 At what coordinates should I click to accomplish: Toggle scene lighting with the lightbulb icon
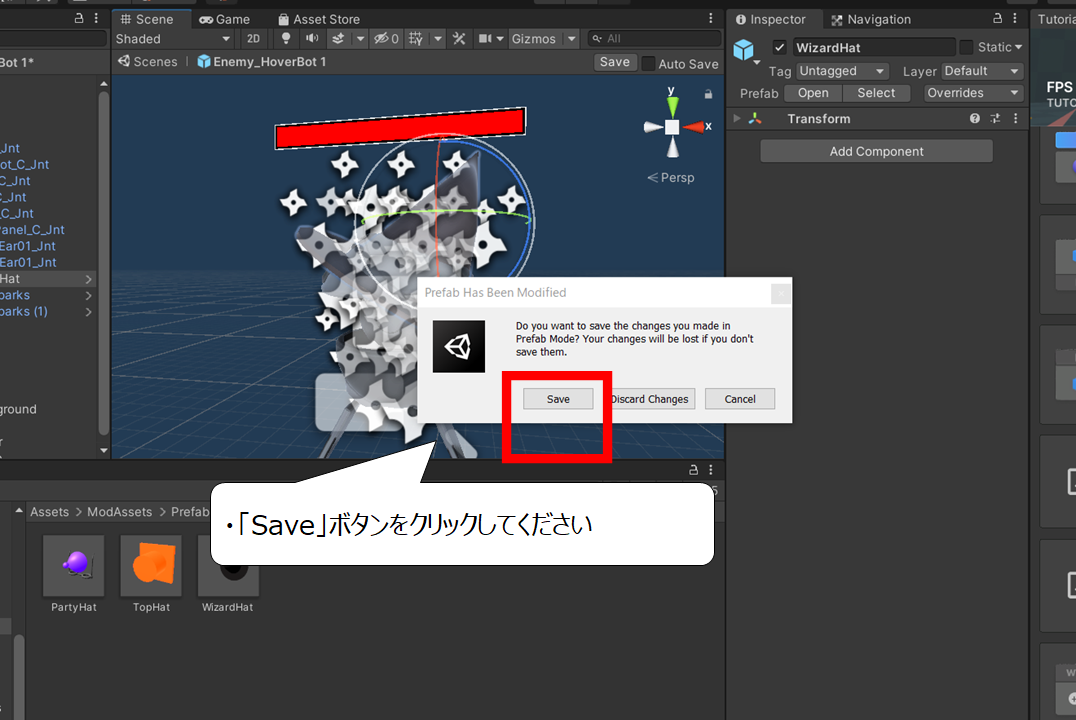(x=286, y=38)
